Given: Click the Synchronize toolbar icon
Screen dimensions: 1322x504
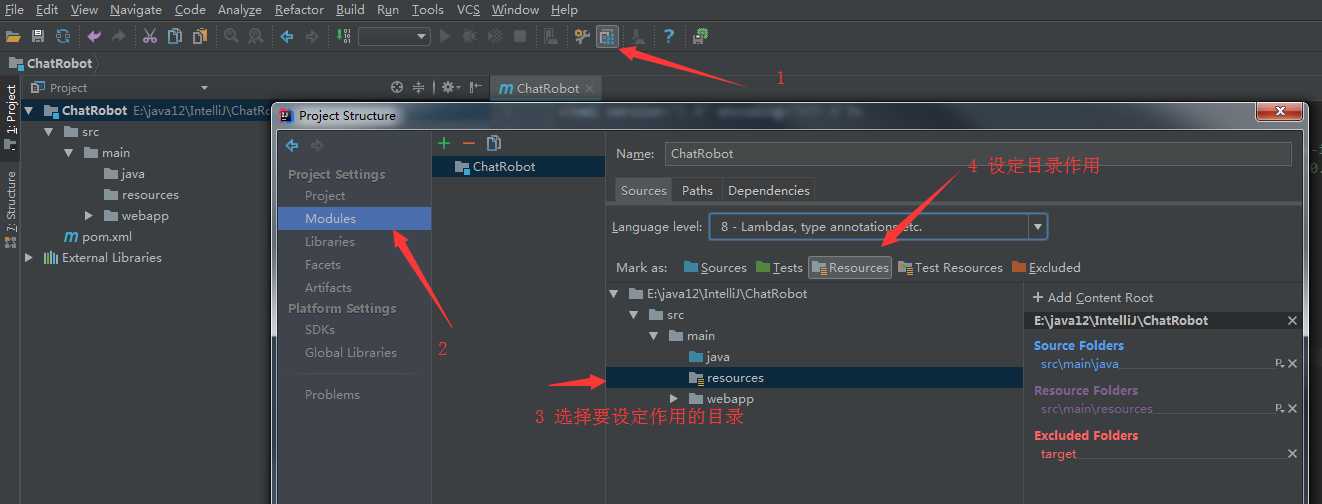Looking at the screenshot, I should coord(63,36).
